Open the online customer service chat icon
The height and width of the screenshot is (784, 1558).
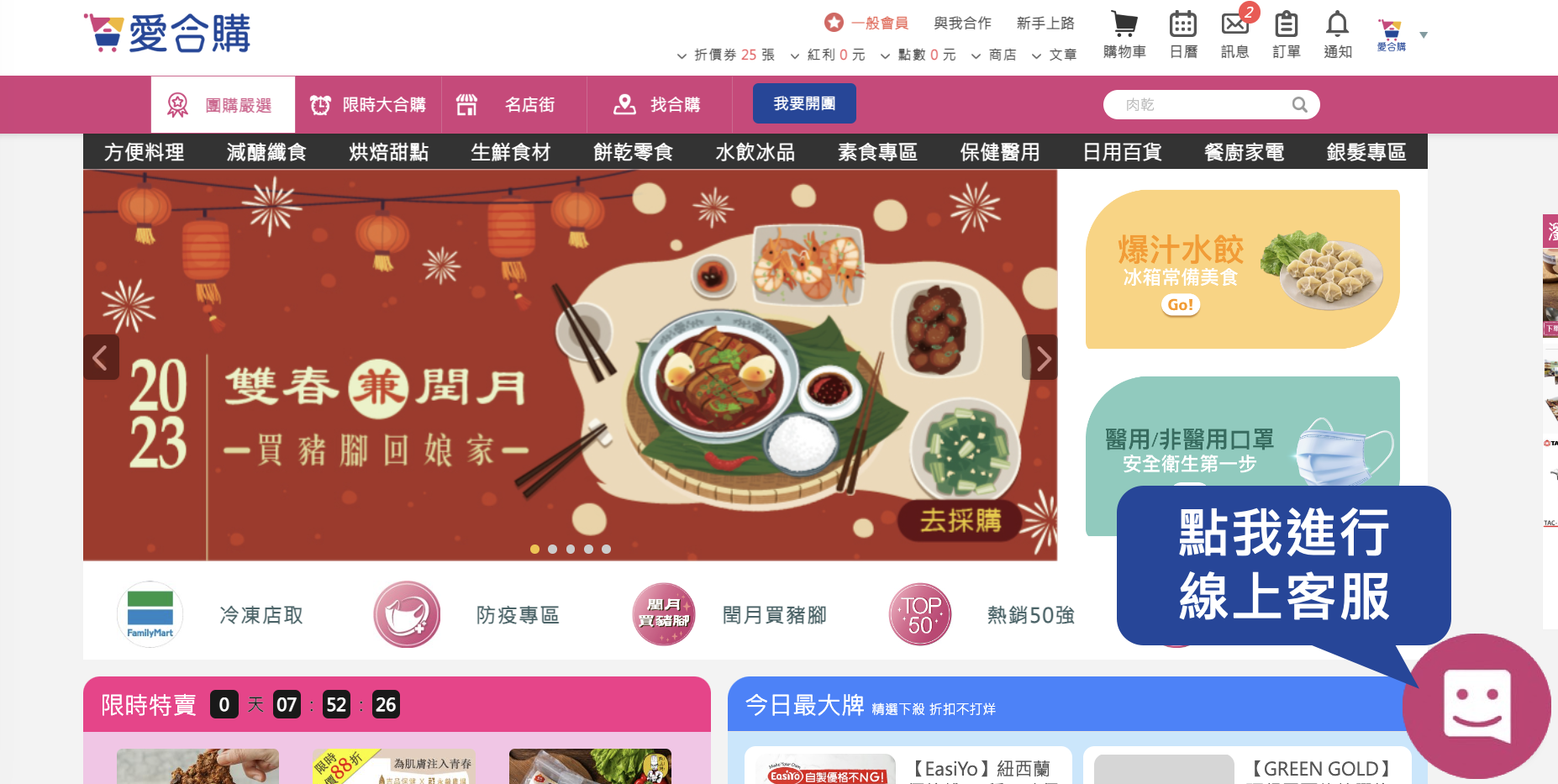(1476, 706)
